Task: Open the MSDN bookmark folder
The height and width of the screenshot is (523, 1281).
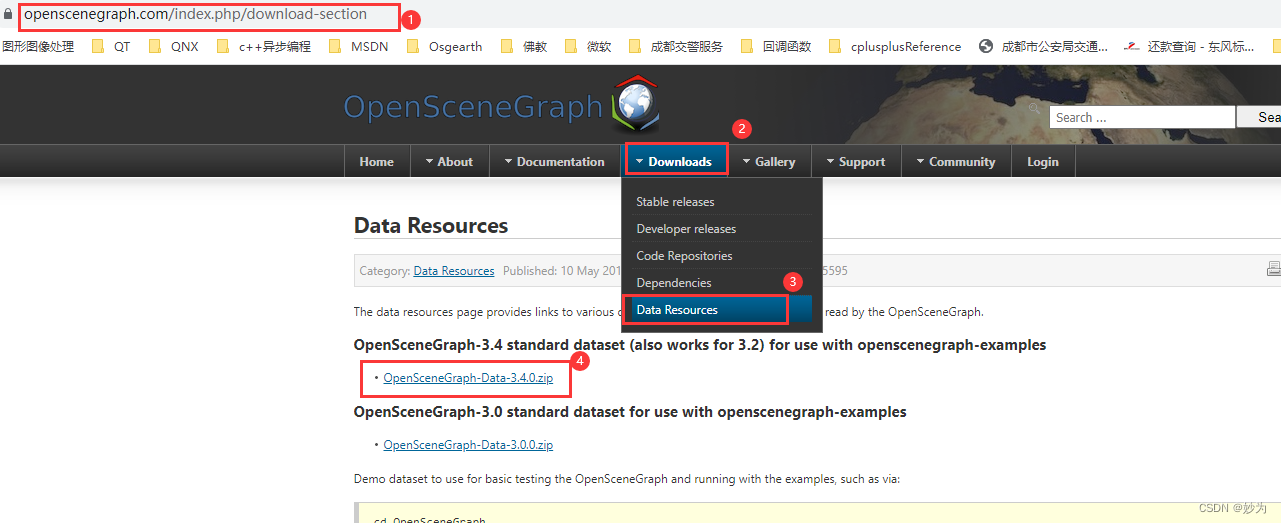Action: point(358,46)
